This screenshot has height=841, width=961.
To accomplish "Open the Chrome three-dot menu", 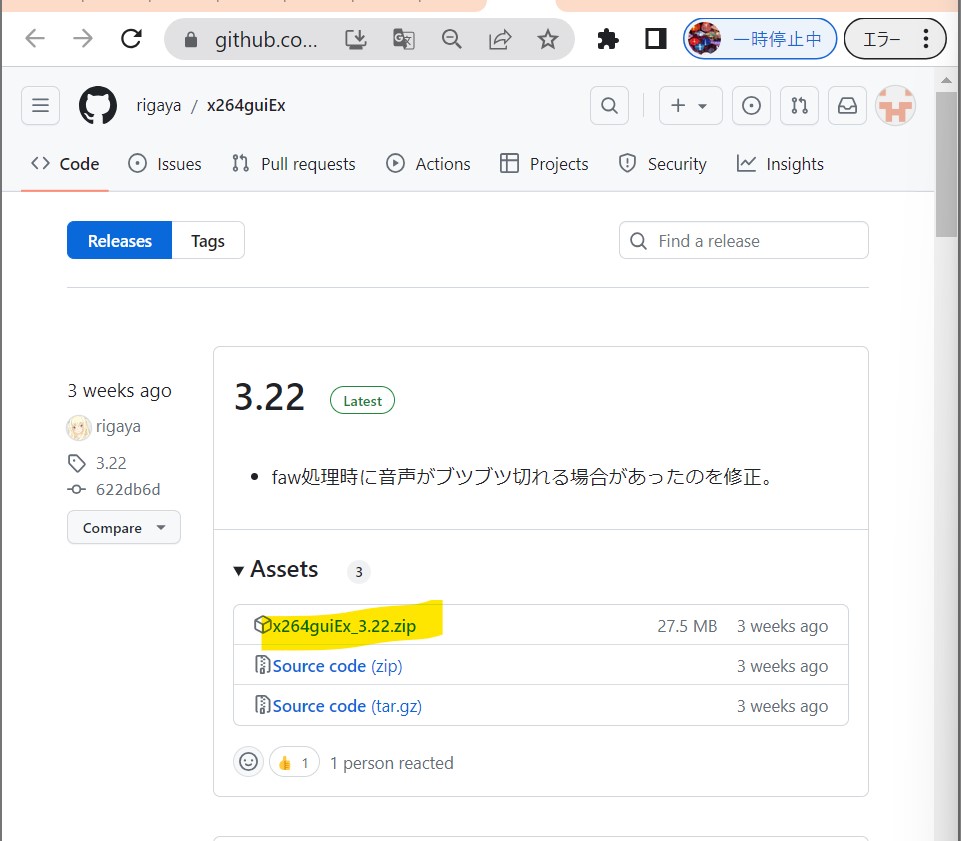I will [x=925, y=39].
